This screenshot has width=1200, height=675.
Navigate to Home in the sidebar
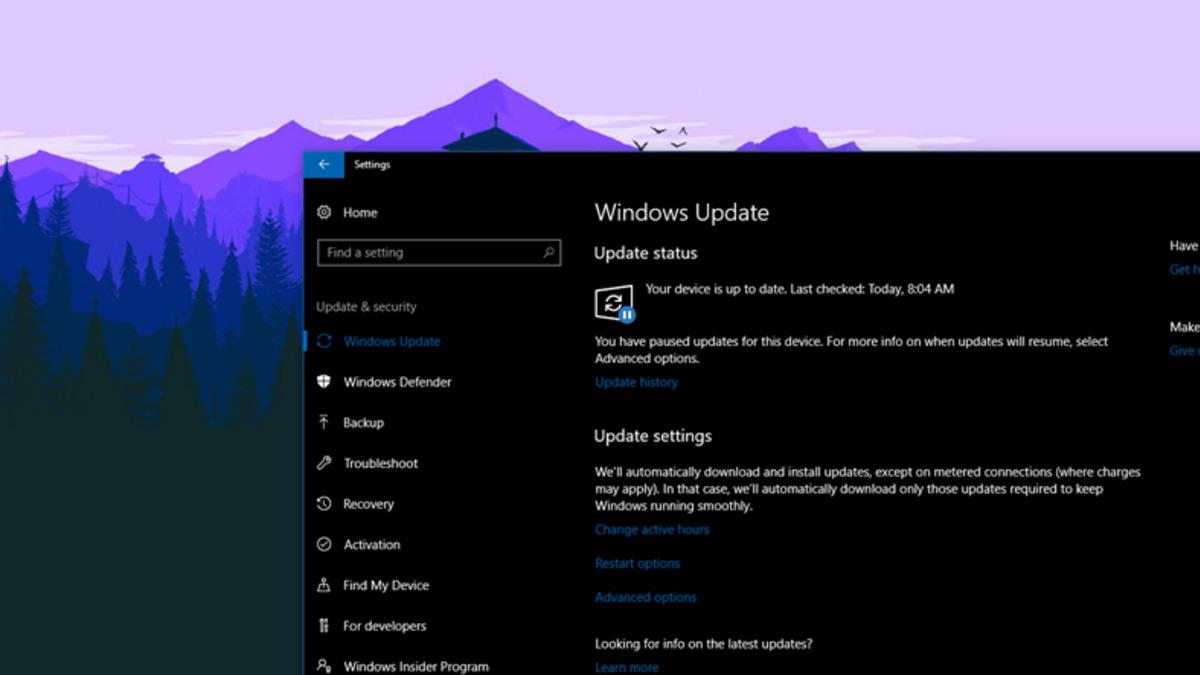pyautogui.click(x=360, y=212)
